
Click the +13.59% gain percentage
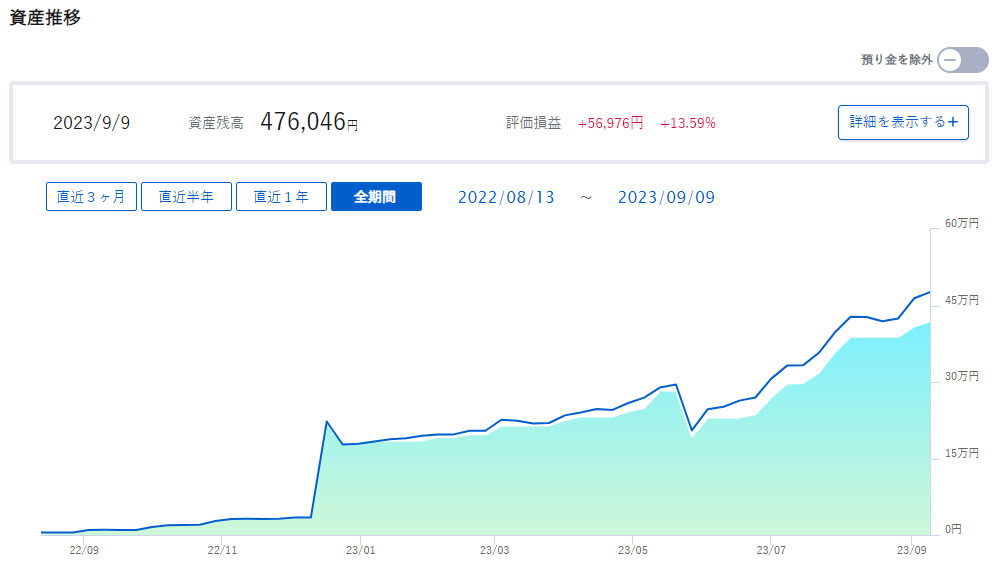(x=688, y=123)
